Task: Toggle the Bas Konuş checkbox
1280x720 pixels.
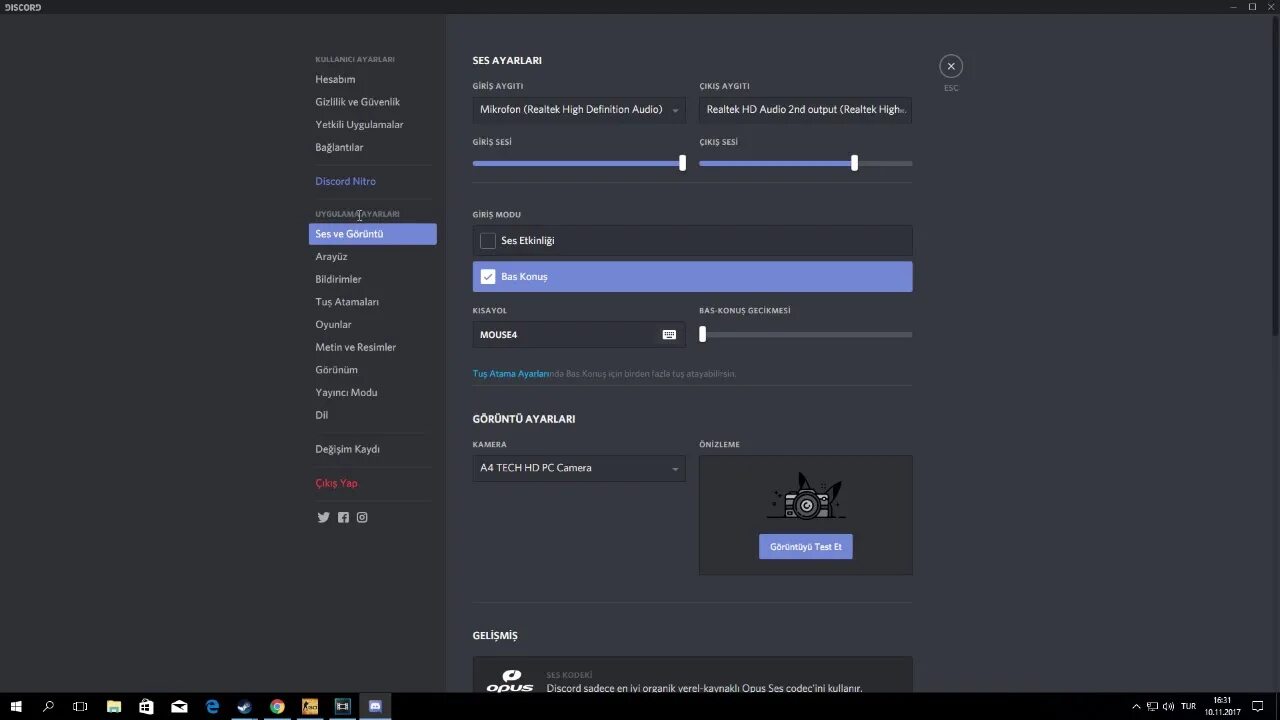Action: (488, 277)
